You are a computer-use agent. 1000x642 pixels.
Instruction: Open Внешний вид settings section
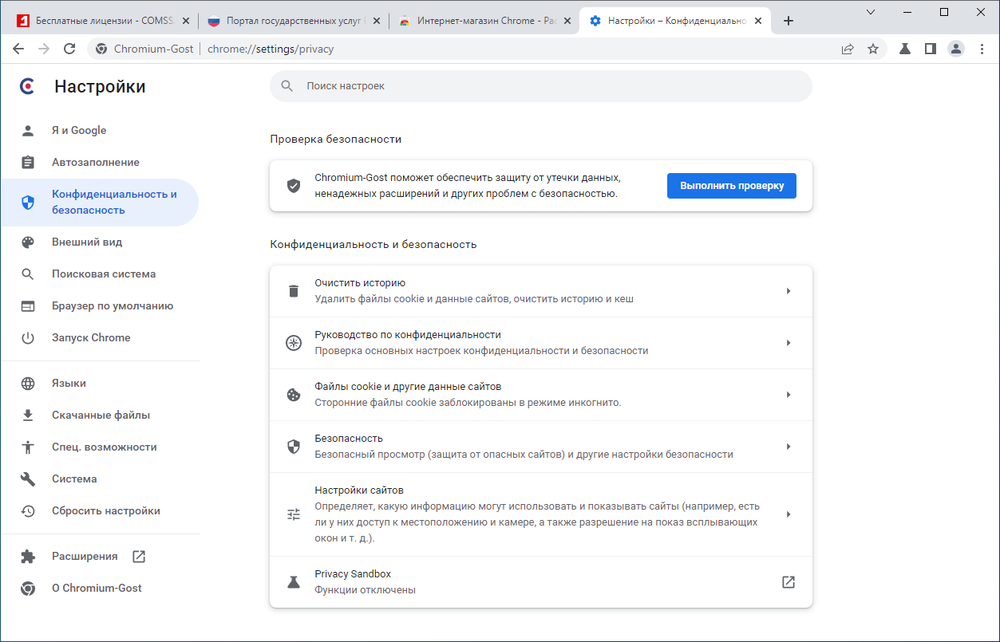(87, 242)
